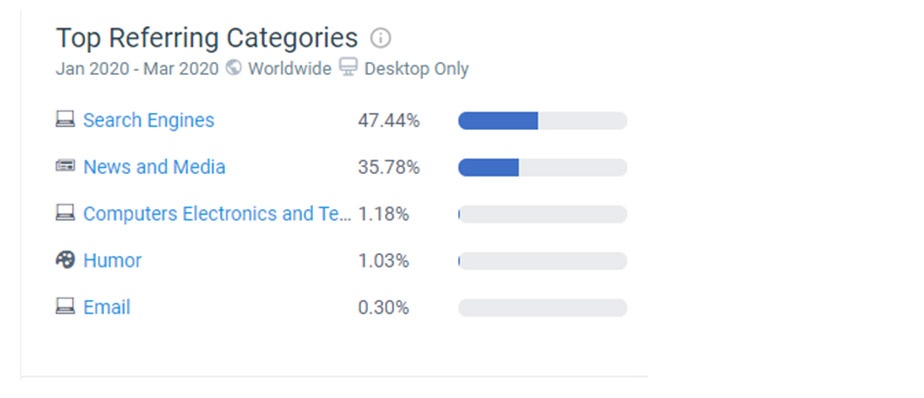
Task: Click the laptop icon beside Computers Electronics
Action: pyautogui.click(x=65, y=213)
